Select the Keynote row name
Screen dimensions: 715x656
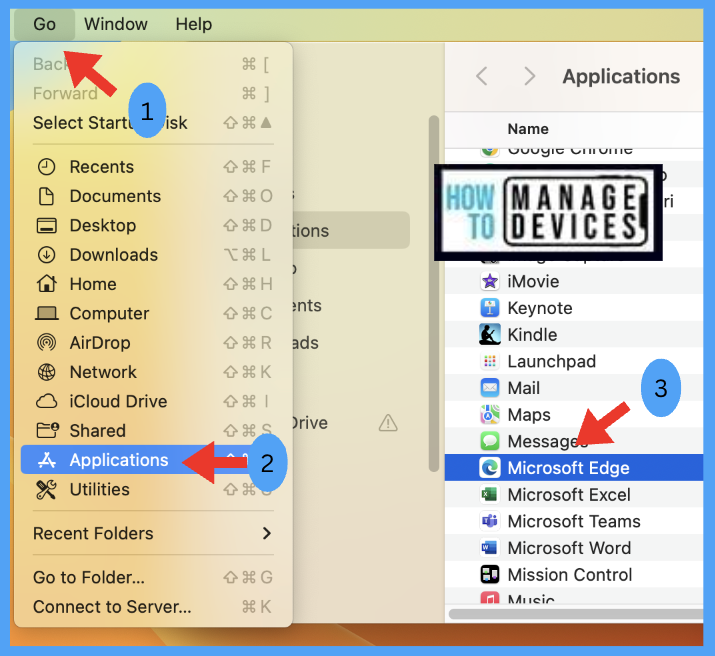click(x=540, y=308)
